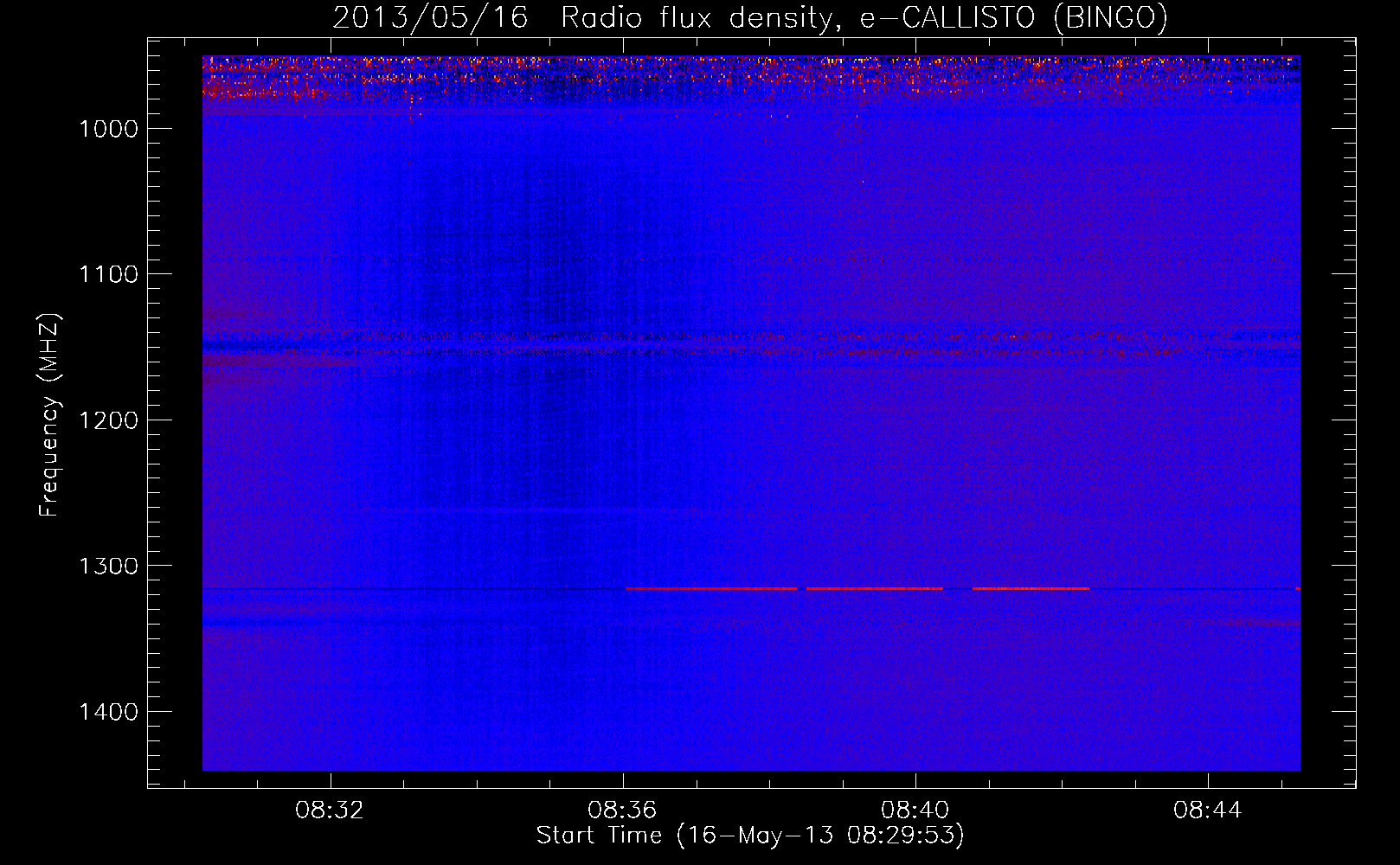
Task: Click the first red line segment near 1315 MHz
Action: [711, 589]
